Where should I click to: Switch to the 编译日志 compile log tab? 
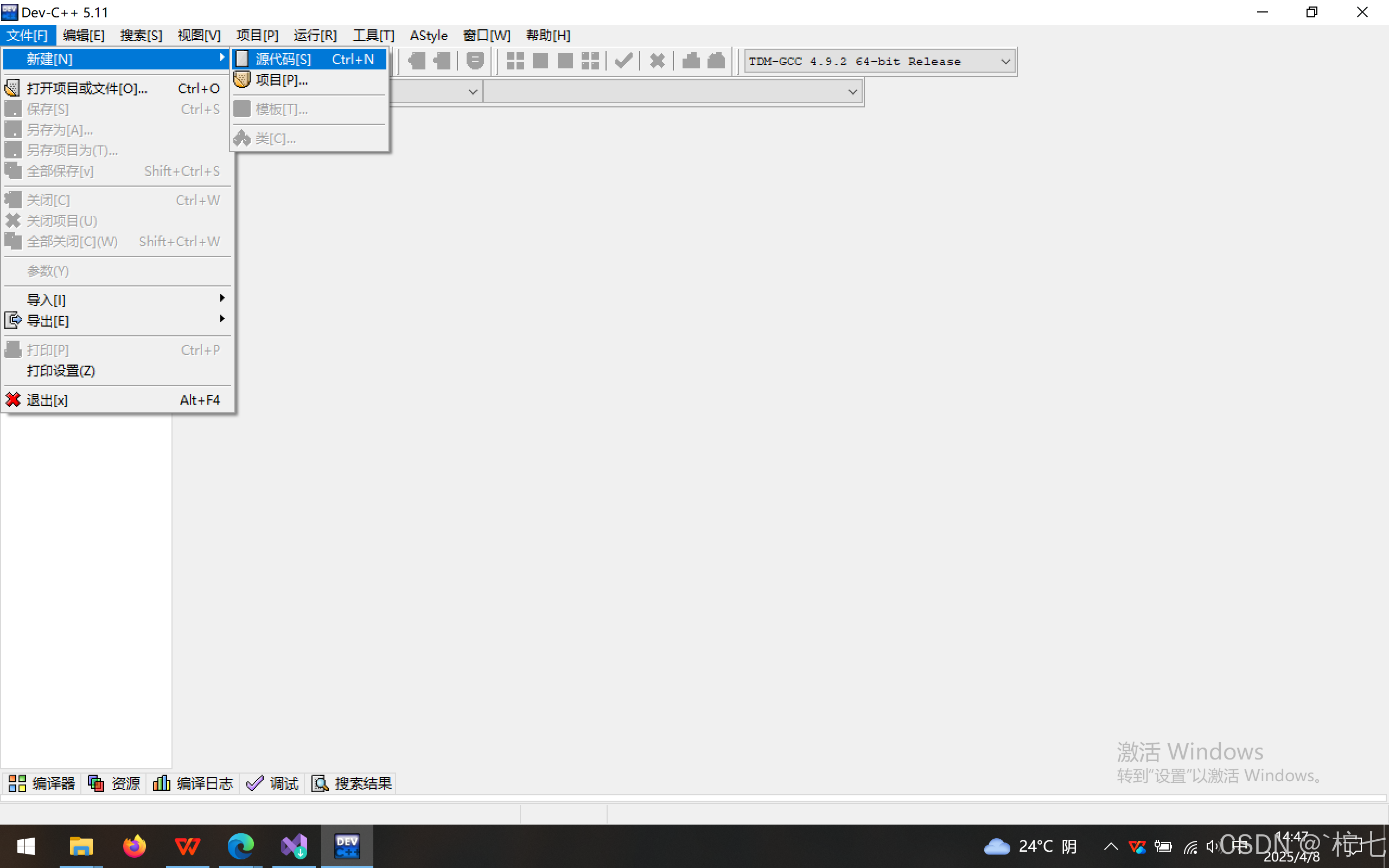(193, 783)
